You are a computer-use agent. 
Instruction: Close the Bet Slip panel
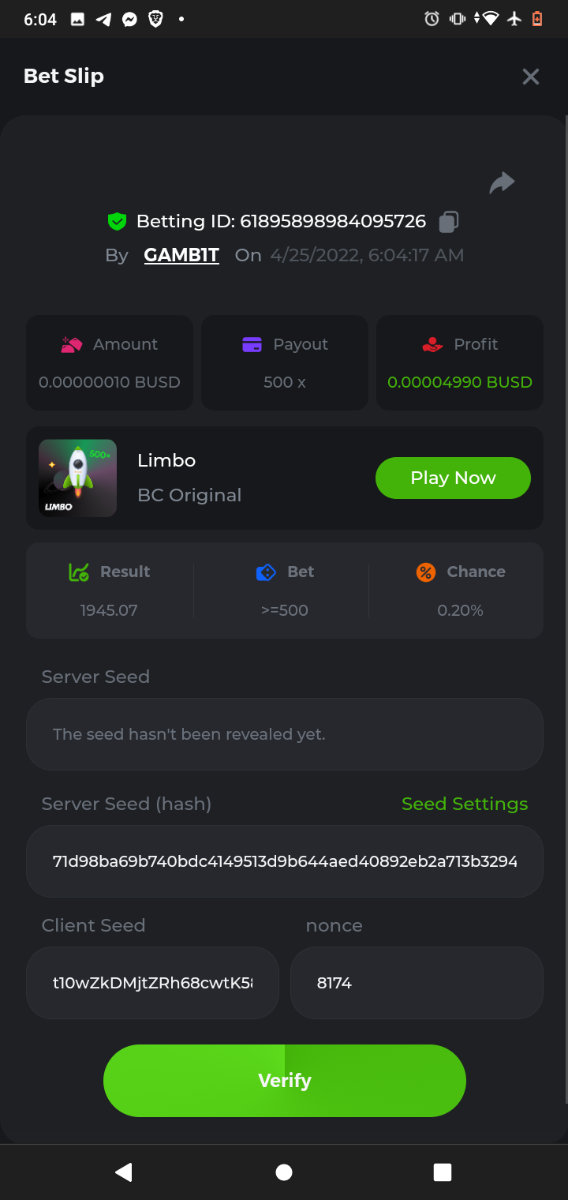pos(531,76)
